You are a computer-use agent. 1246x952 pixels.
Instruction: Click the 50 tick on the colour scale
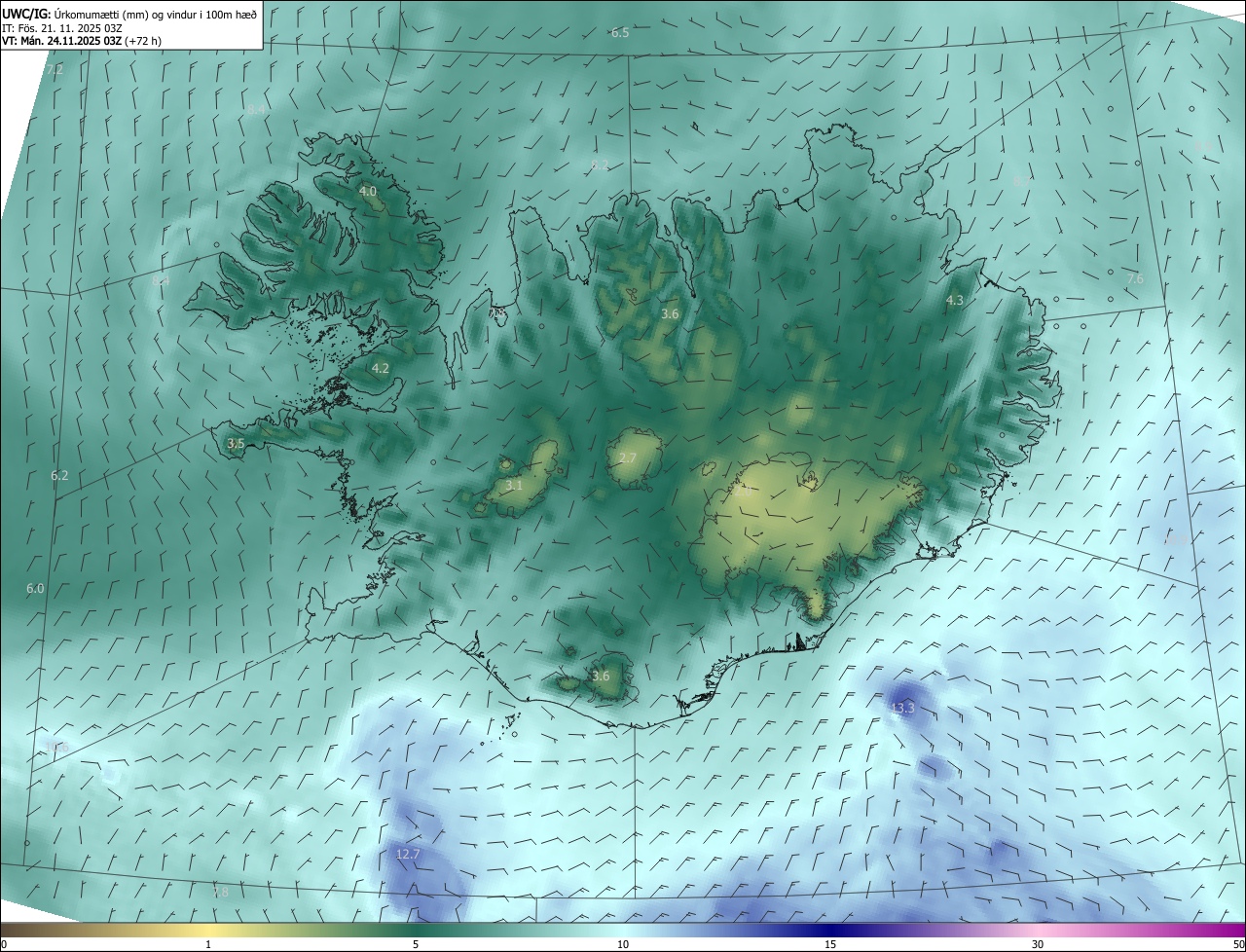pyautogui.click(x=1238, y=944)
